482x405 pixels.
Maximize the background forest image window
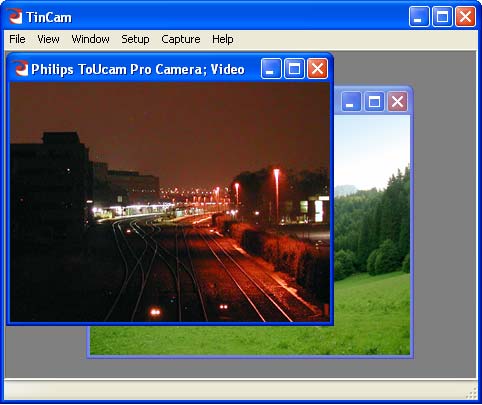(374, 102)
